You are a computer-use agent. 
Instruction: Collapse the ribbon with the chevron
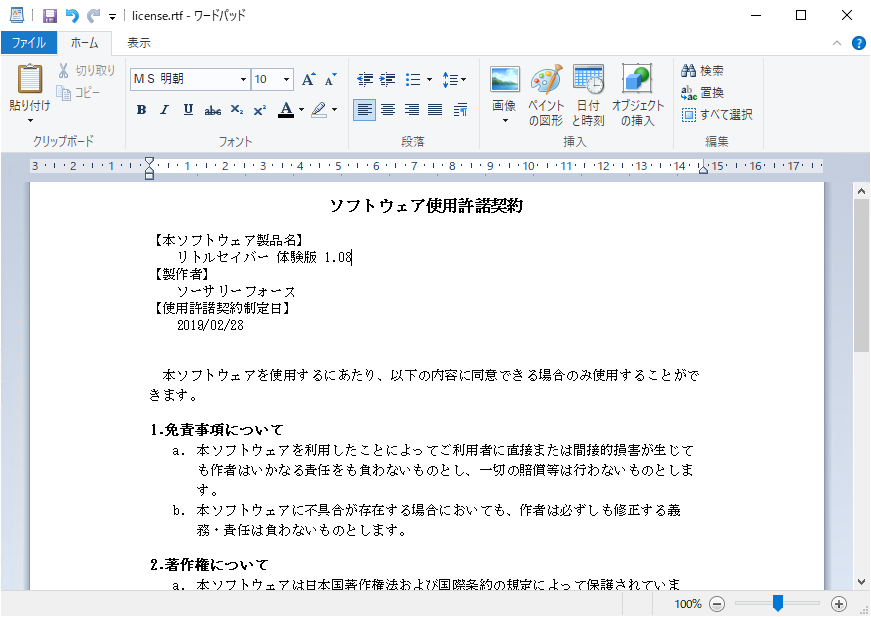[837, 43]
